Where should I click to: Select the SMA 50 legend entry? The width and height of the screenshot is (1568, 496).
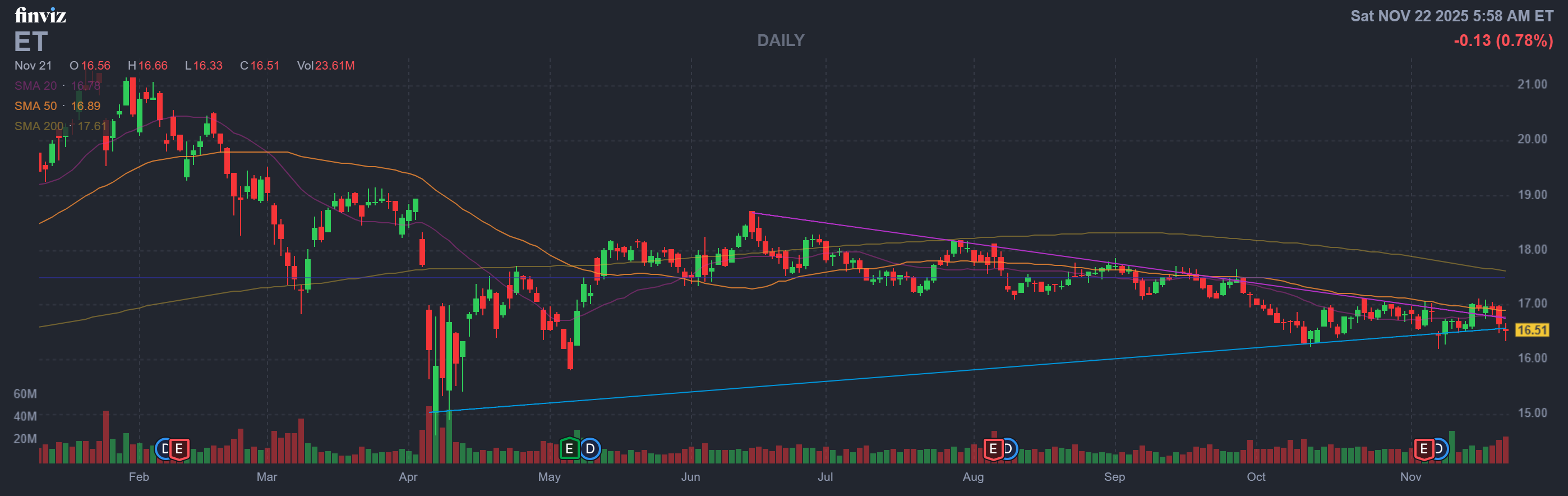pyautogui.click(x=57, y=106)
